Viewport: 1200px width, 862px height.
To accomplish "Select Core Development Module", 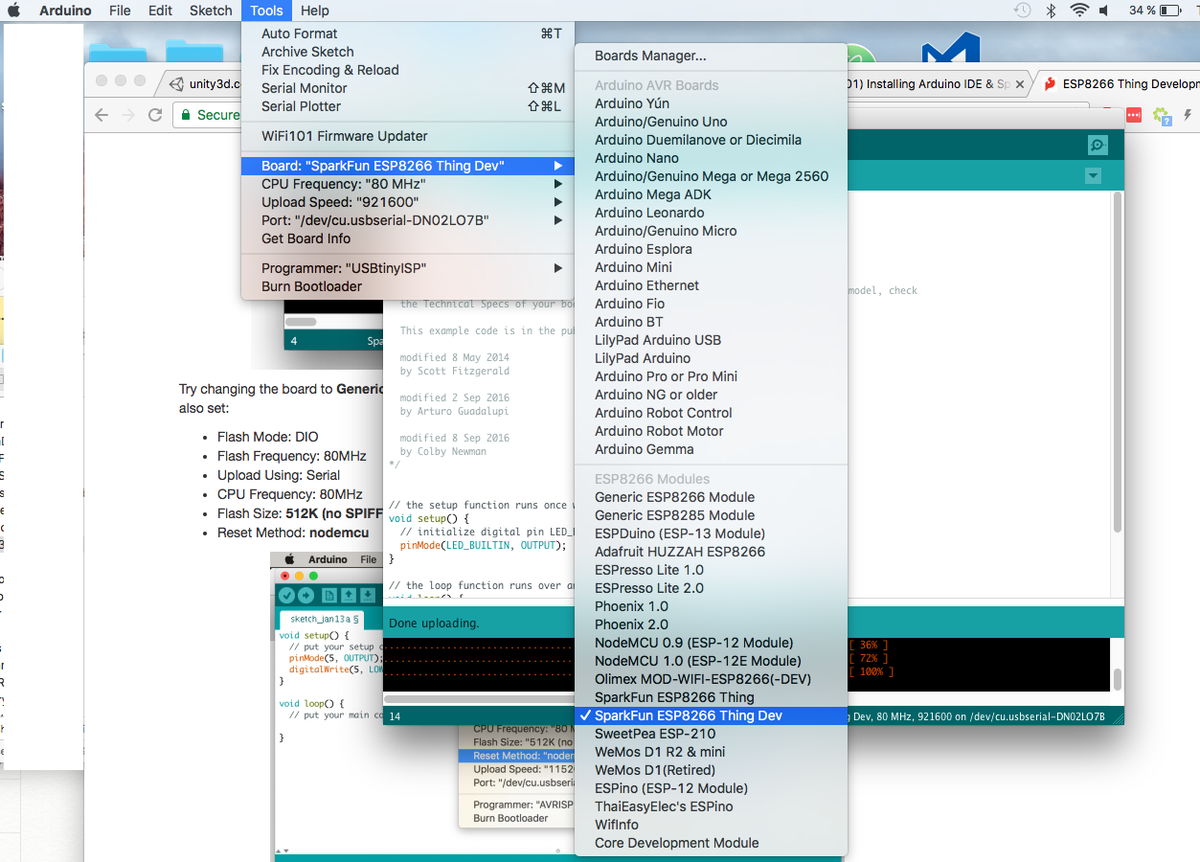I will (x=711, y=843).
